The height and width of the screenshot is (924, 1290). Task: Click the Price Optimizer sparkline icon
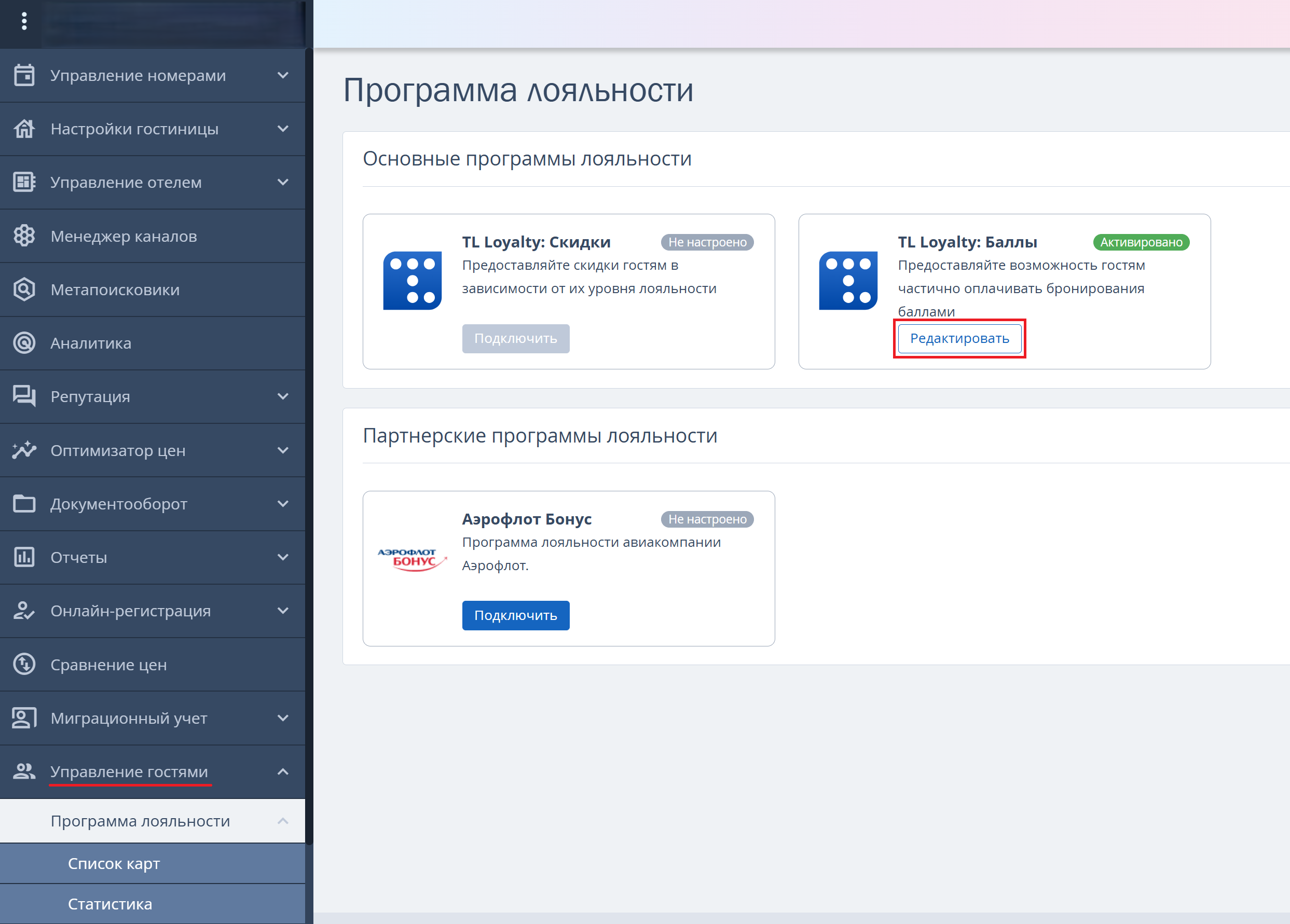[x=24, y=450]
